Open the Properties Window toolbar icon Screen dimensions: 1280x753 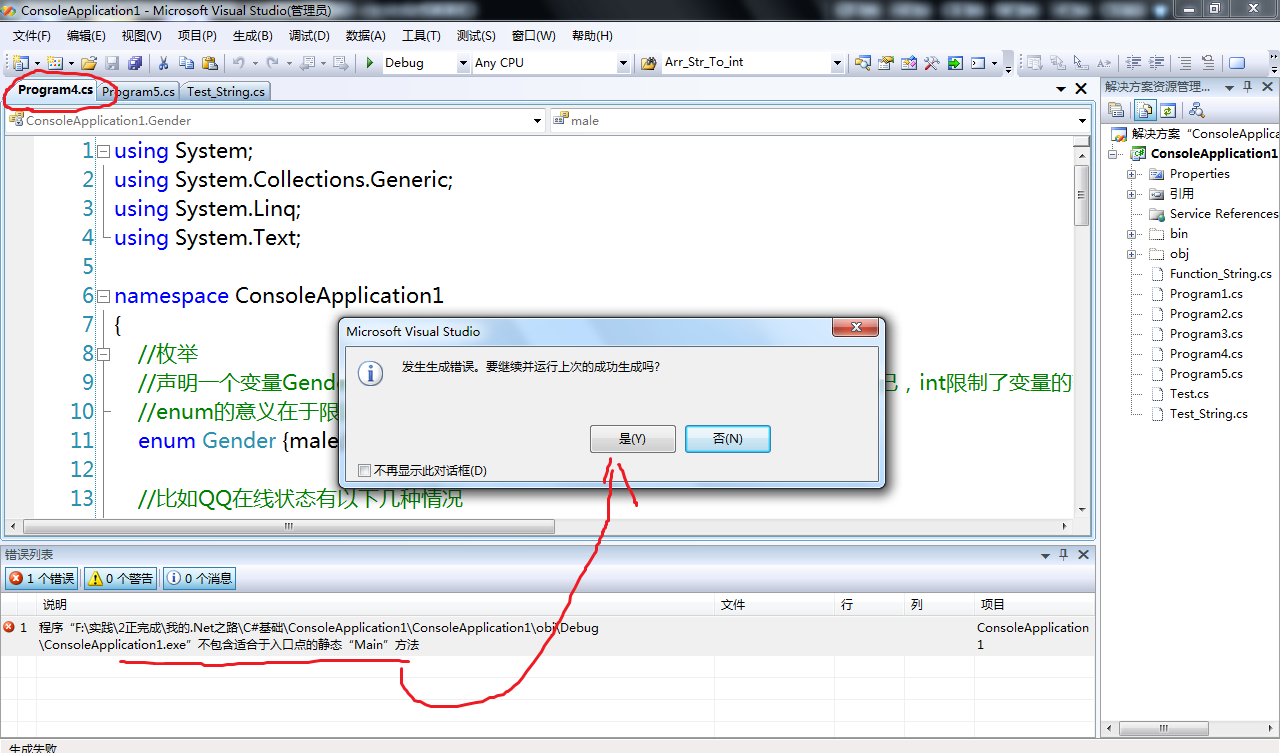point(885,63)
